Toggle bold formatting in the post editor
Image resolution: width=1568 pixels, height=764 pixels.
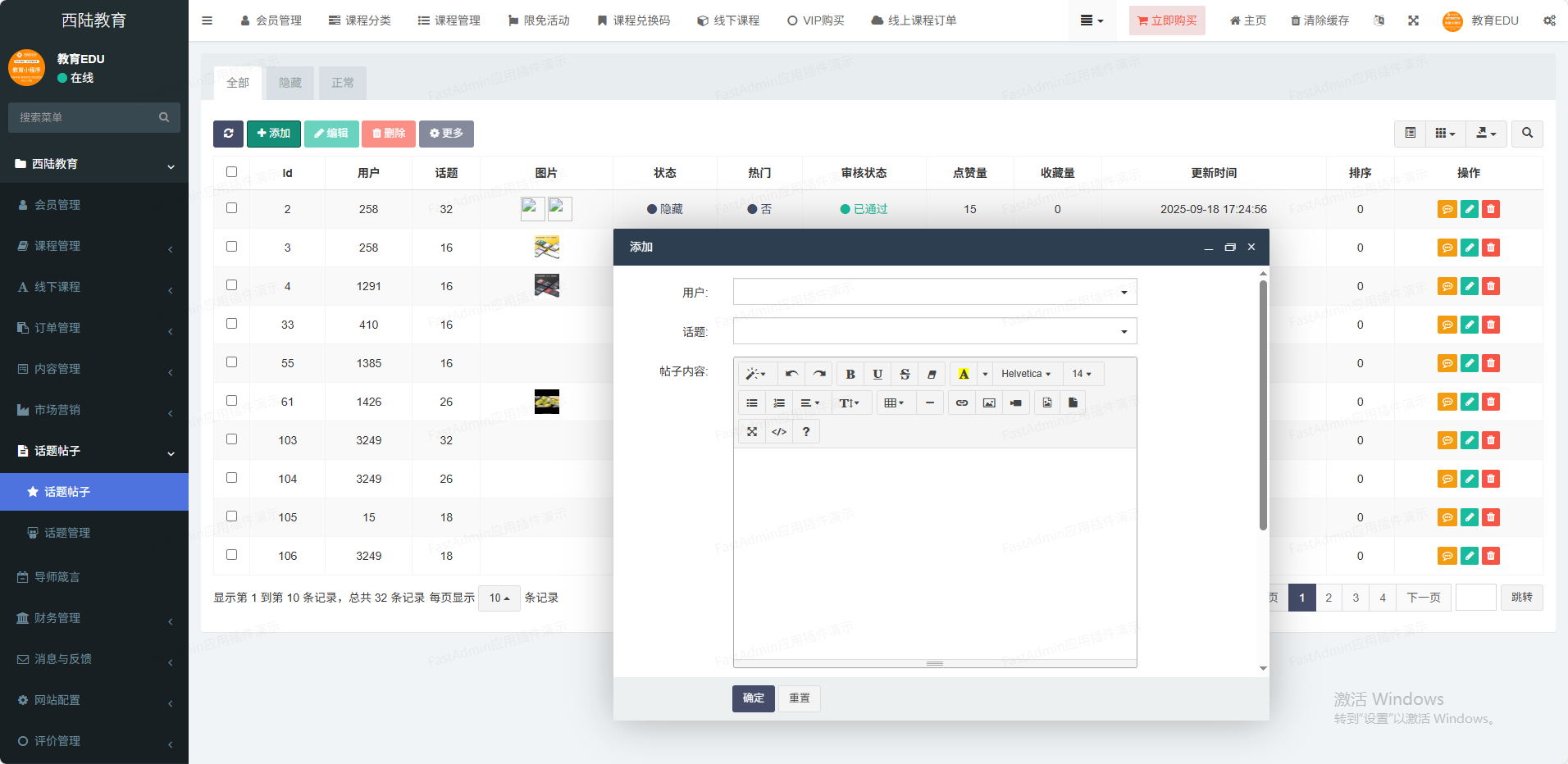point(850,374)
